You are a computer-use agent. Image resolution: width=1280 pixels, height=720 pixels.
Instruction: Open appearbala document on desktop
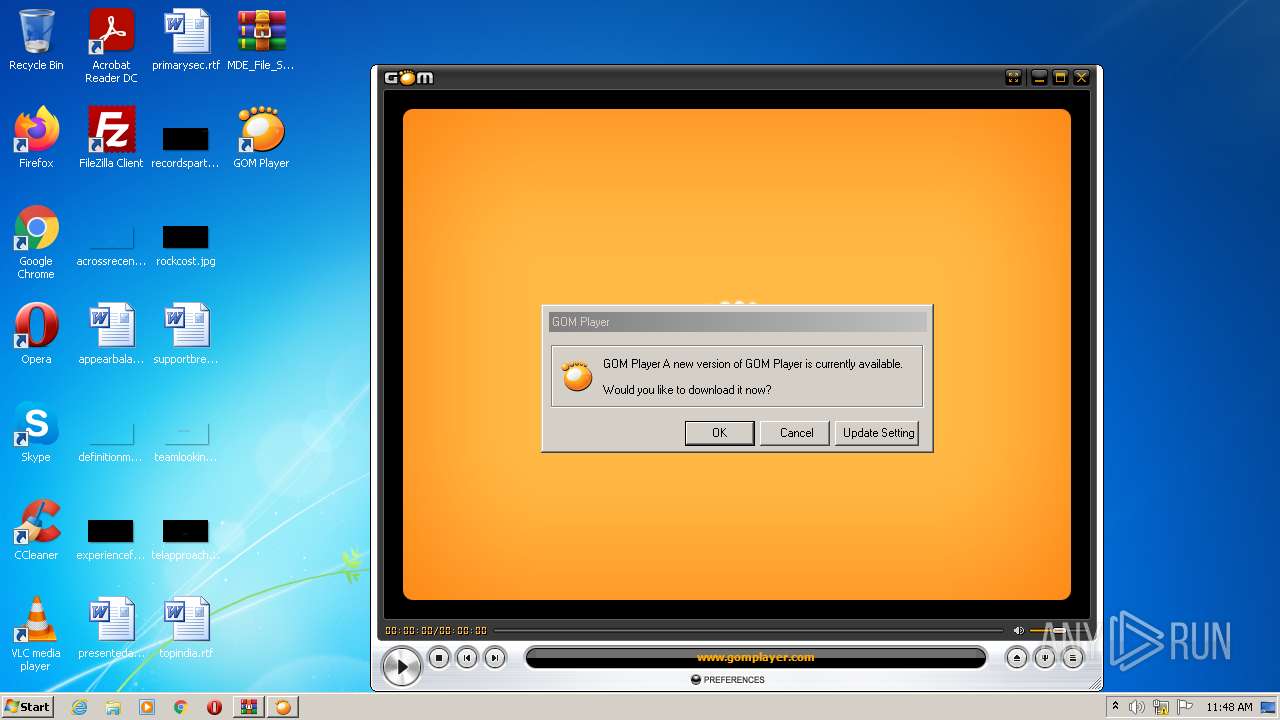coord(111,334)
